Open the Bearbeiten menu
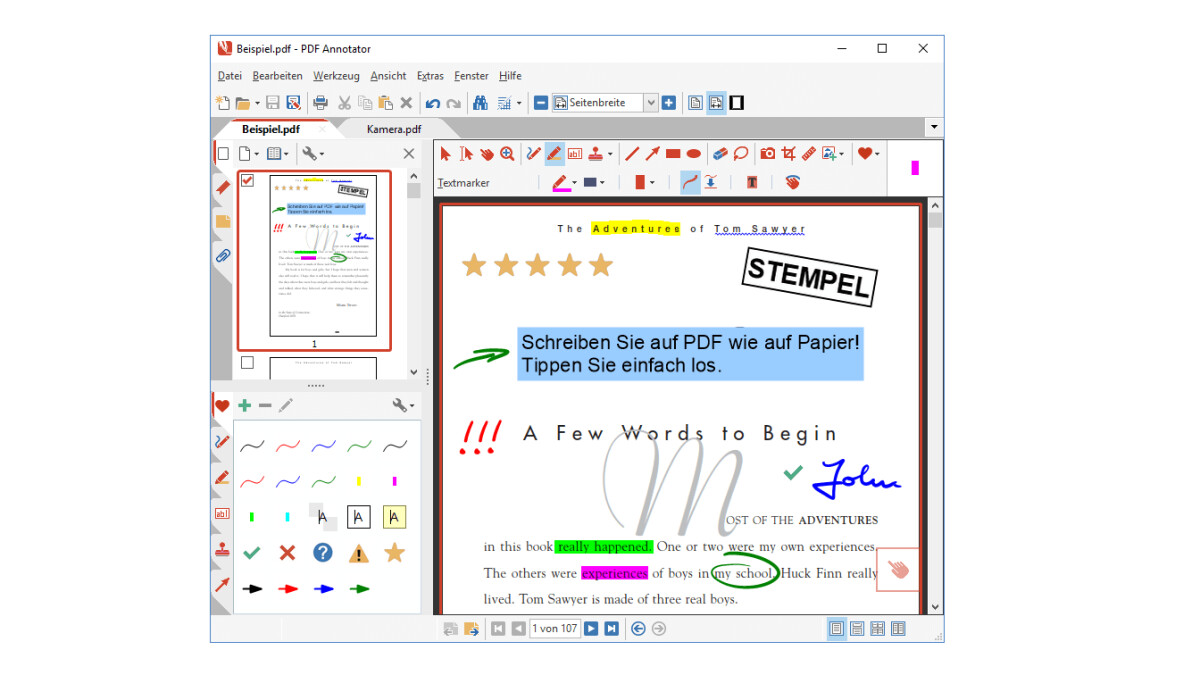 pos(277,76)
